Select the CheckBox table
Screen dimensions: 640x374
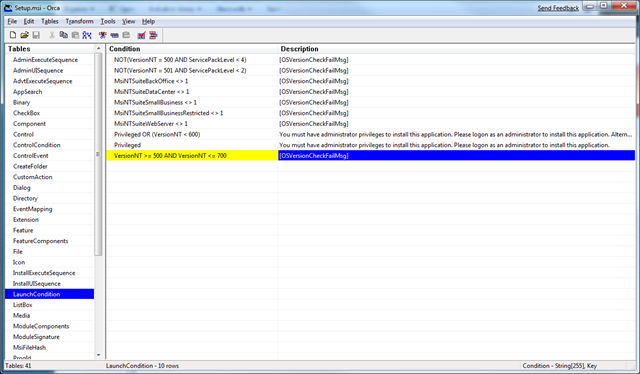[27, 113]
